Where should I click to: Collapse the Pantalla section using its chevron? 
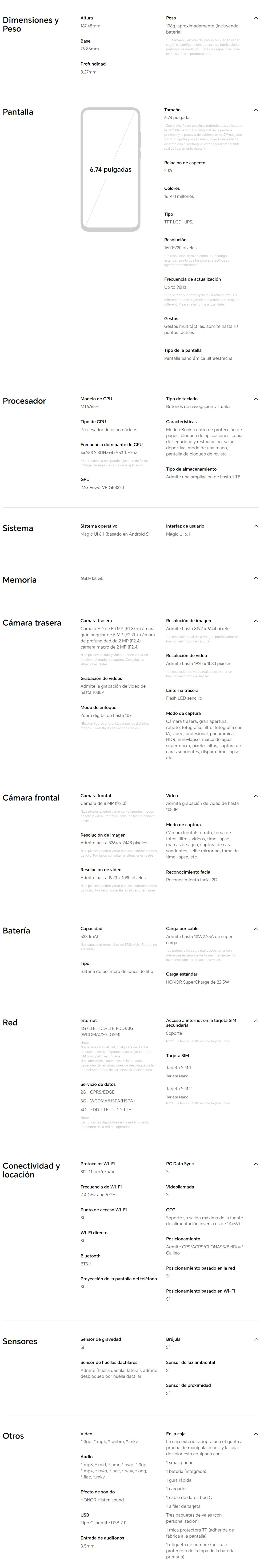tap(256, 110)
